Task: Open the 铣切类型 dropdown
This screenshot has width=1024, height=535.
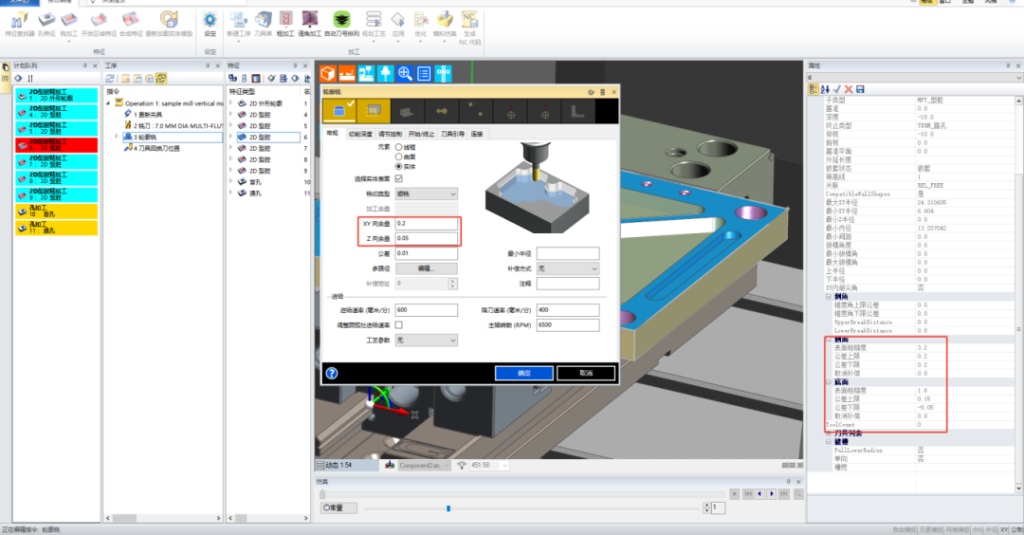Action: tap(426, 193)
